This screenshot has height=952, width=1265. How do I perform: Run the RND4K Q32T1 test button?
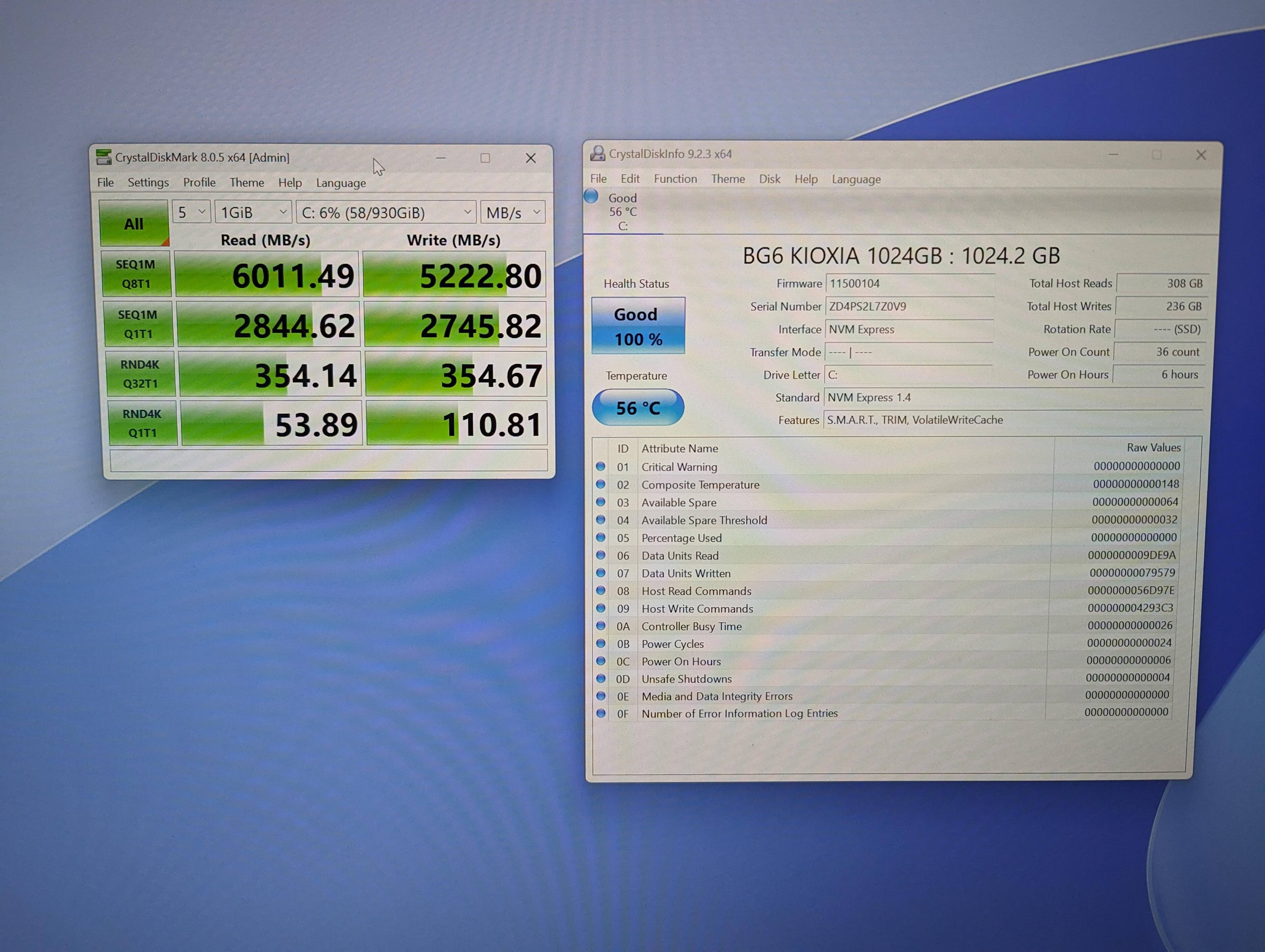pyautogui.click(x=140, y=374)
